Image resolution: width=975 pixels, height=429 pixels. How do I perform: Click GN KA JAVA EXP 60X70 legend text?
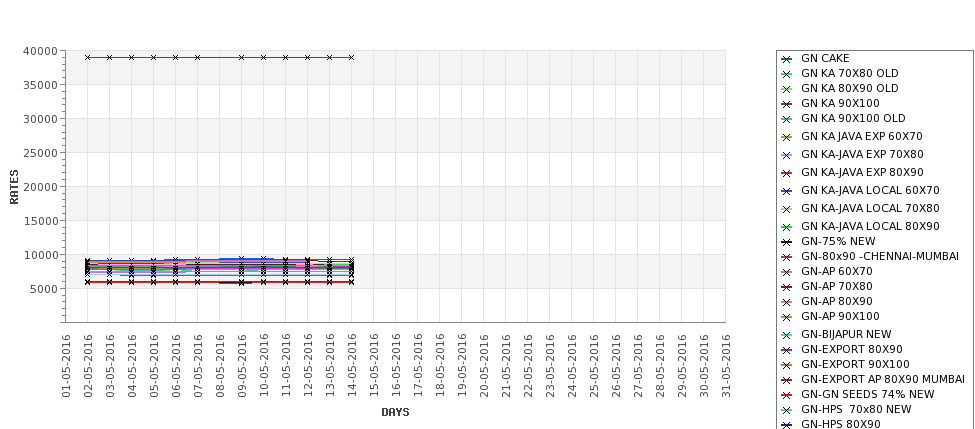tap(861, 136)
